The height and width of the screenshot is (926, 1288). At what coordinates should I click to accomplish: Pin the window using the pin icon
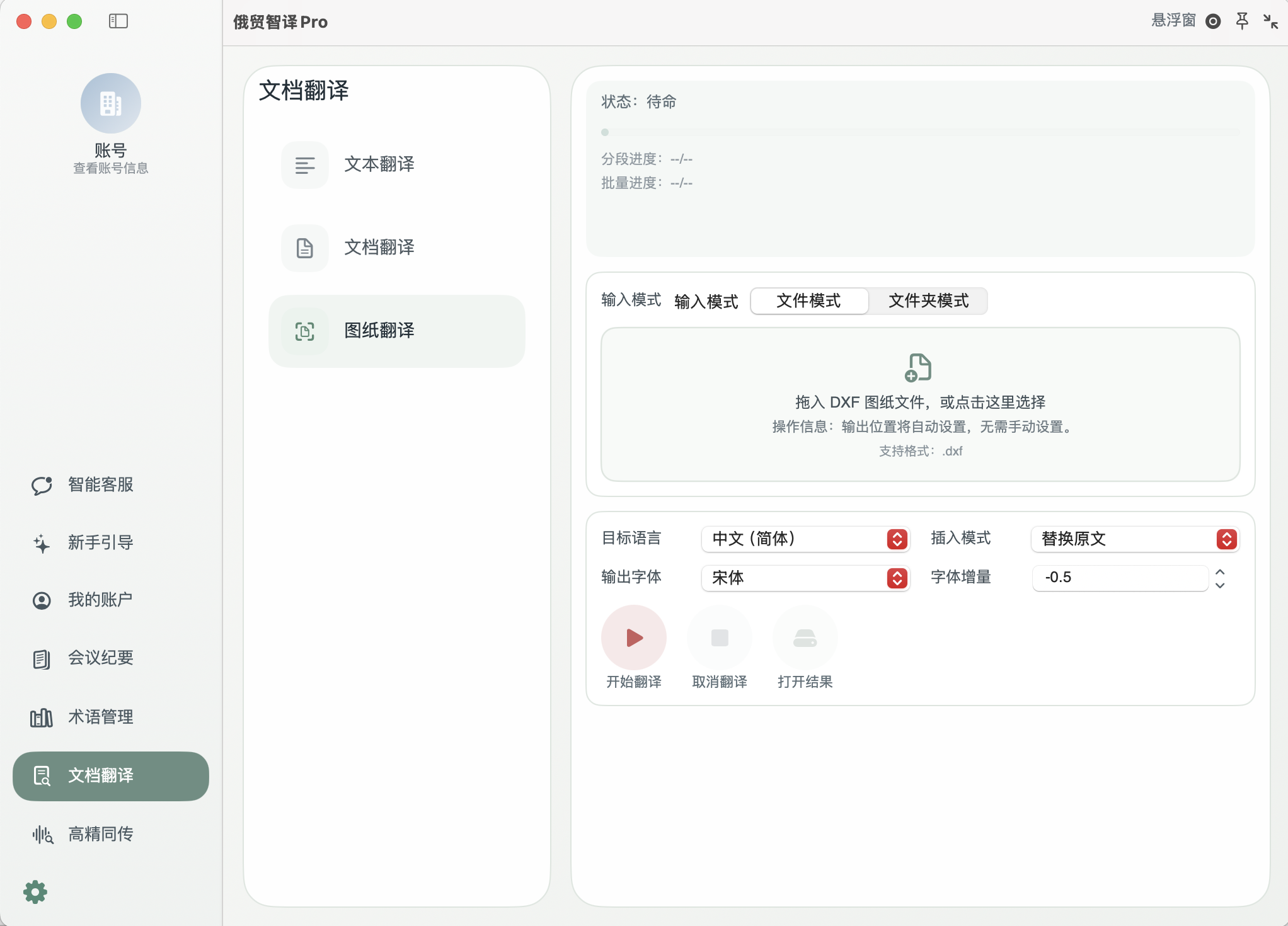click(x=1241, y=21)
